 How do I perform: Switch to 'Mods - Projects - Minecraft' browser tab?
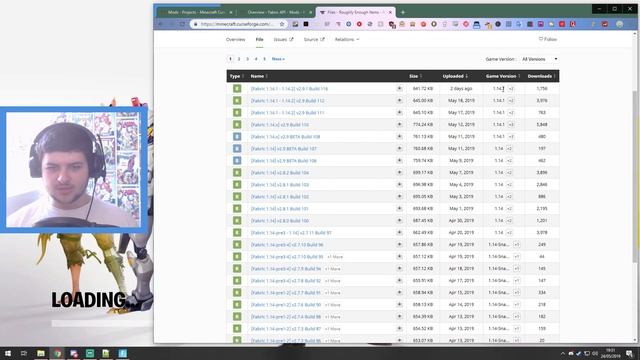196,12
